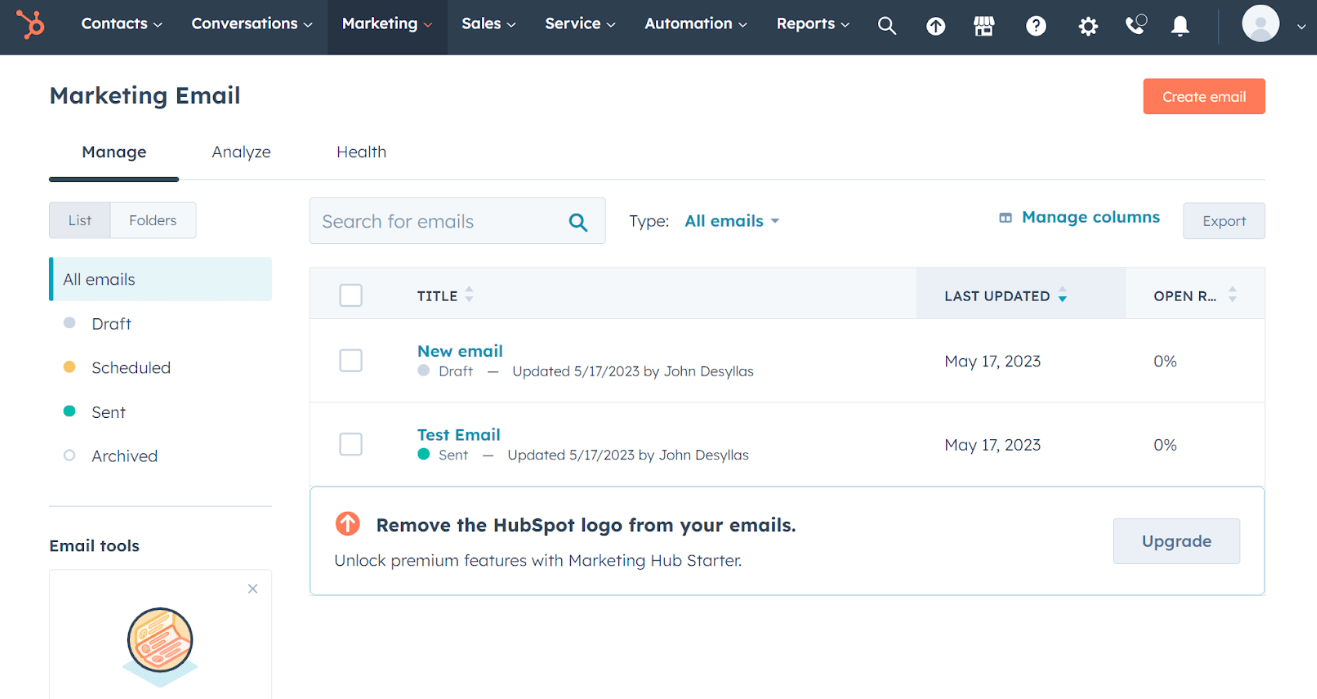Screen dimensions: 1317x699
Task: Expand the Contacts menu
Action: point(121,23)
